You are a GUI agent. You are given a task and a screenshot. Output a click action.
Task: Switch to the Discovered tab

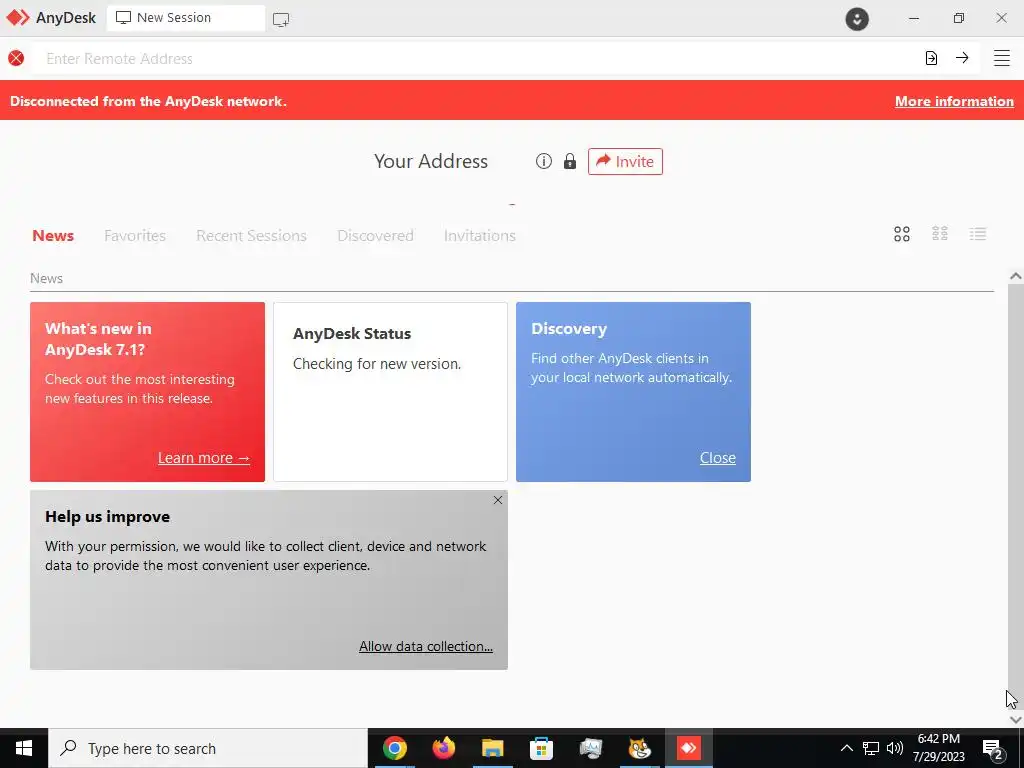[x=376, y=235]
